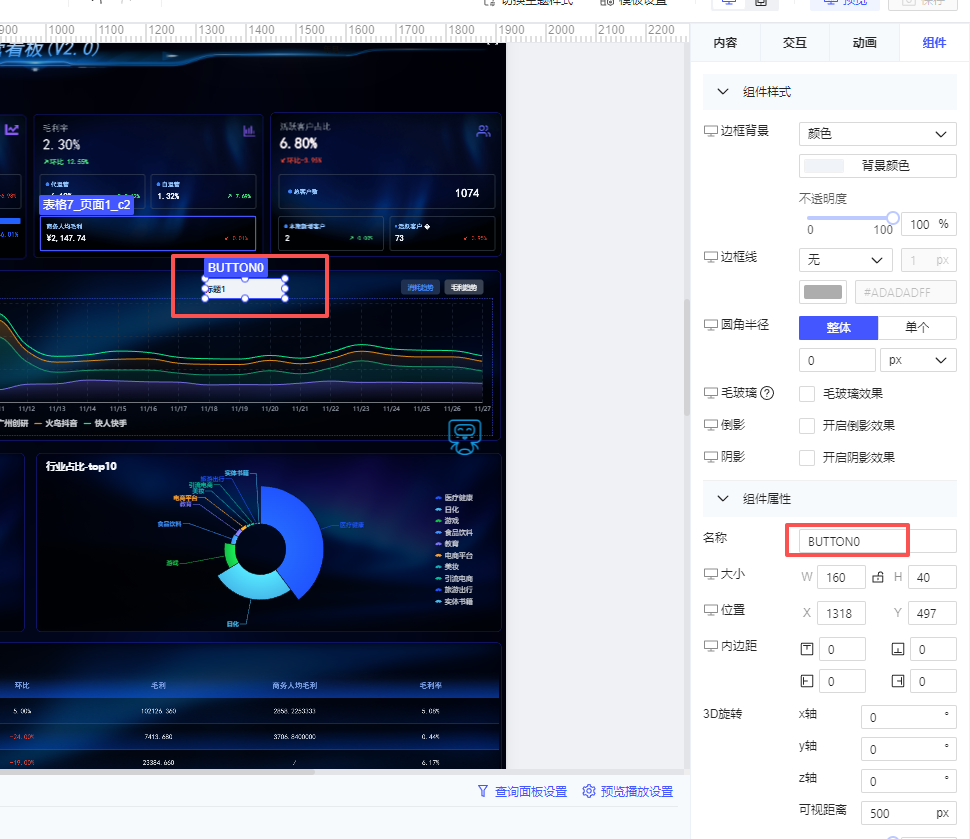Switch to the 交互 tab

[x=795, y=43]
